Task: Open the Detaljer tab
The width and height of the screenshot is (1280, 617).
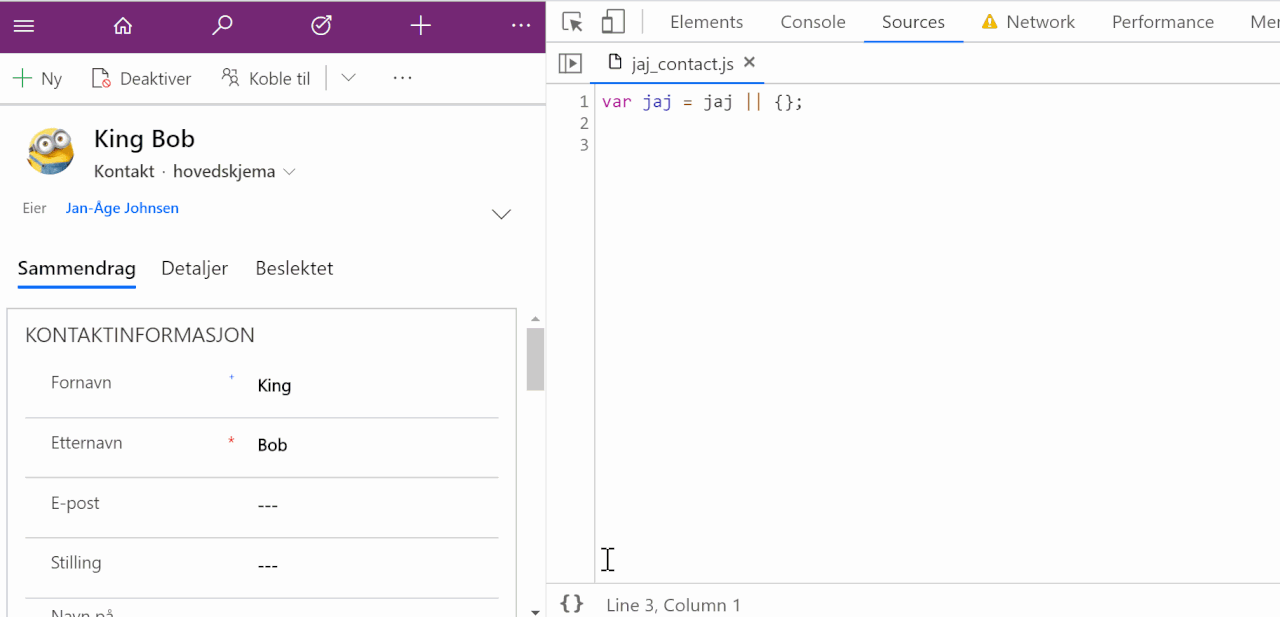Action: [x=194, y=268]
